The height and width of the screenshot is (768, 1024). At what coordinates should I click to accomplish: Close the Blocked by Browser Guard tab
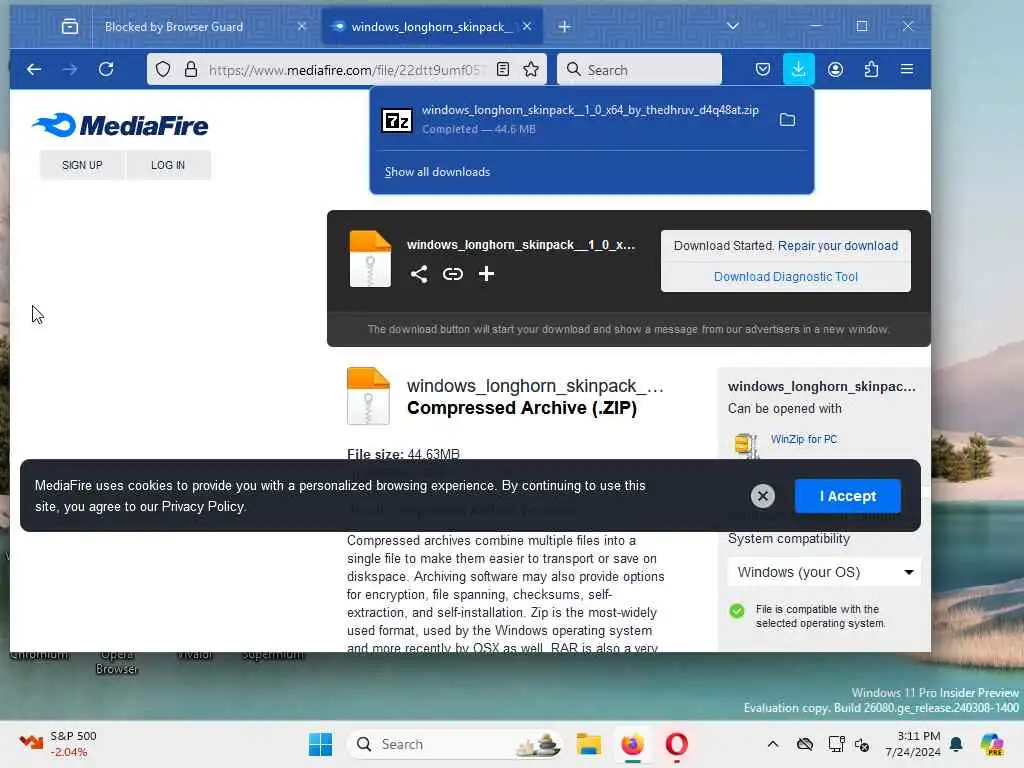click(x=301, y=26)
